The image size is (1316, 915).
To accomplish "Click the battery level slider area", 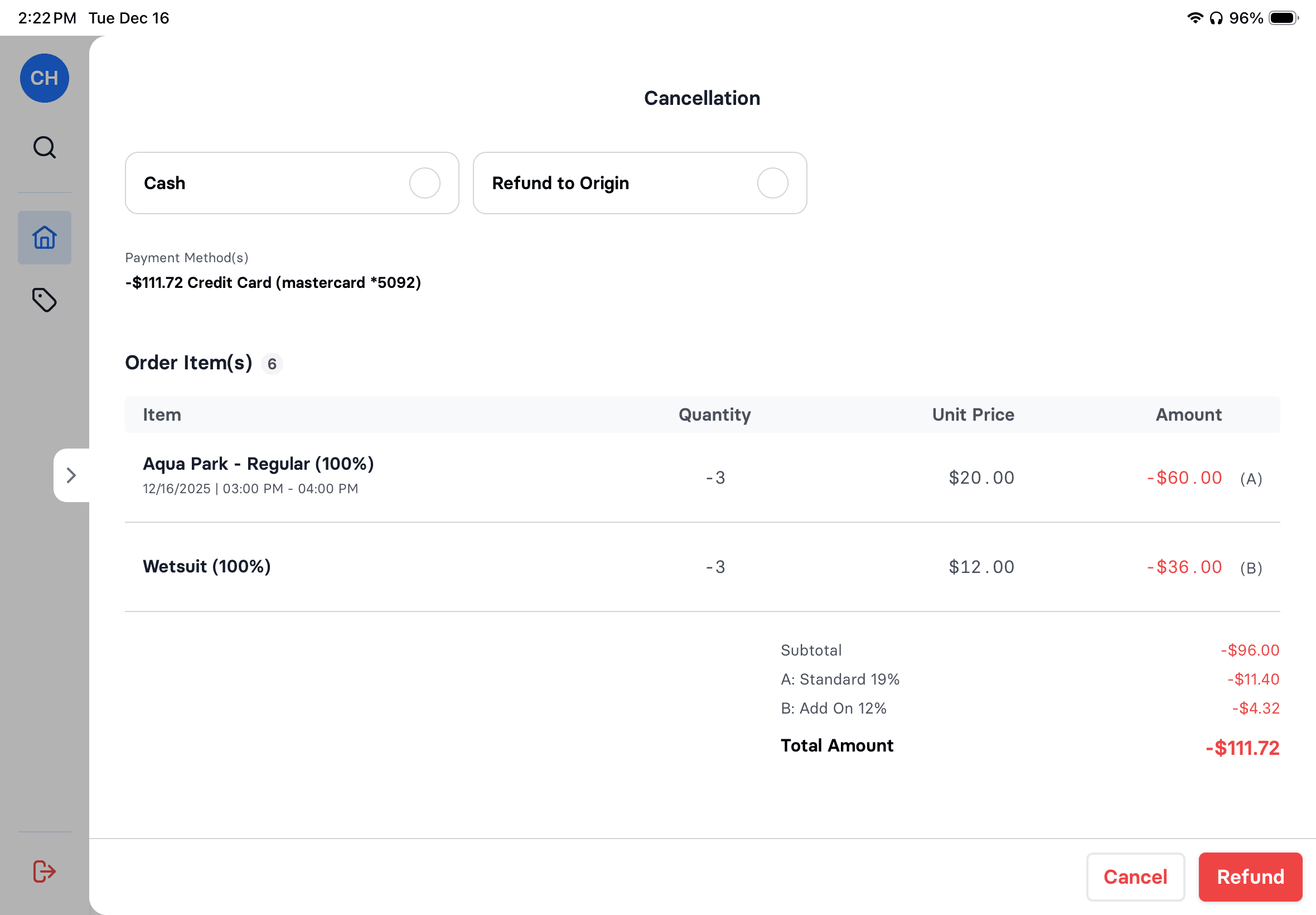I will click(x=1283, y=18).
